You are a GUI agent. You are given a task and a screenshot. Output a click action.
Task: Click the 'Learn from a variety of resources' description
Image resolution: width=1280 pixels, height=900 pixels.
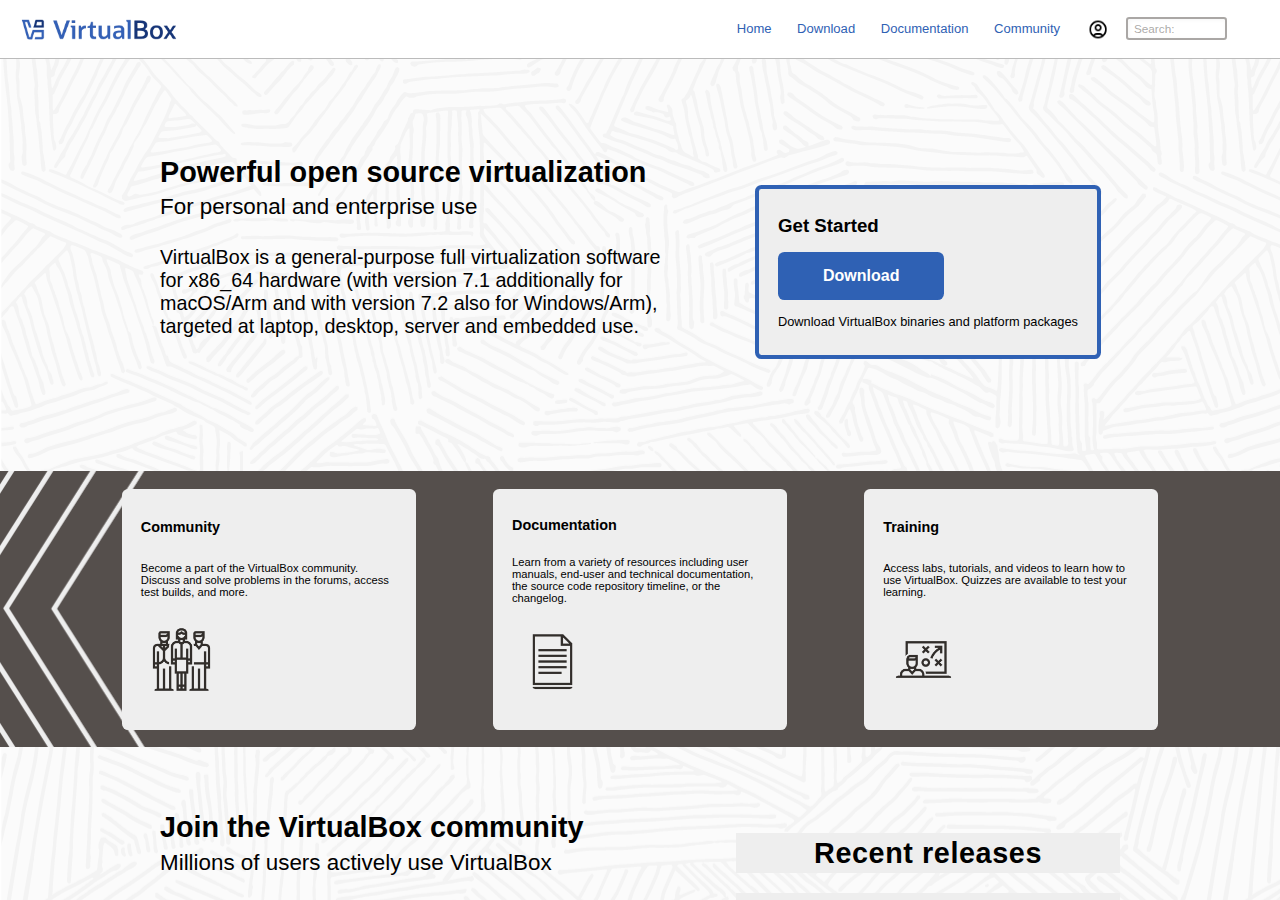(x=633, y=580)
